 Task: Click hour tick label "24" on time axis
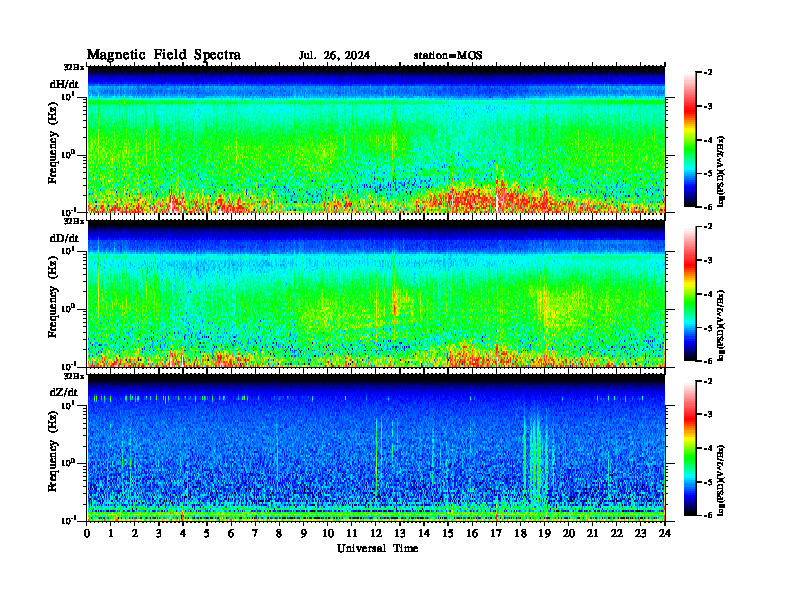tap(665, 533)
